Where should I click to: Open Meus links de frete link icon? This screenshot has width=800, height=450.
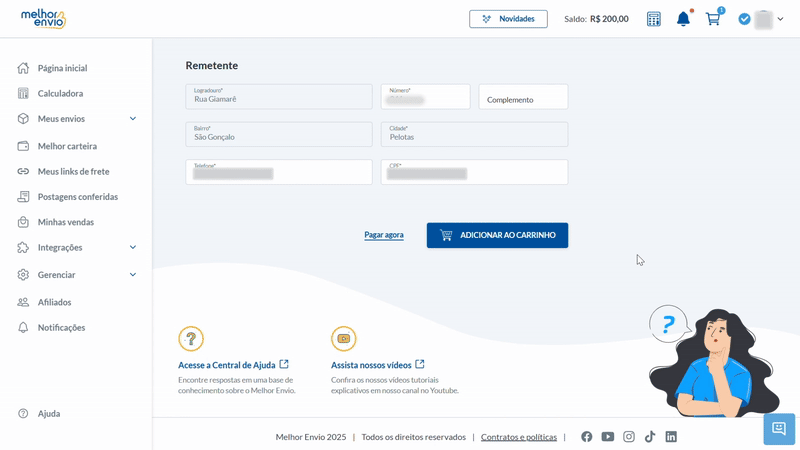coord(23,171)
